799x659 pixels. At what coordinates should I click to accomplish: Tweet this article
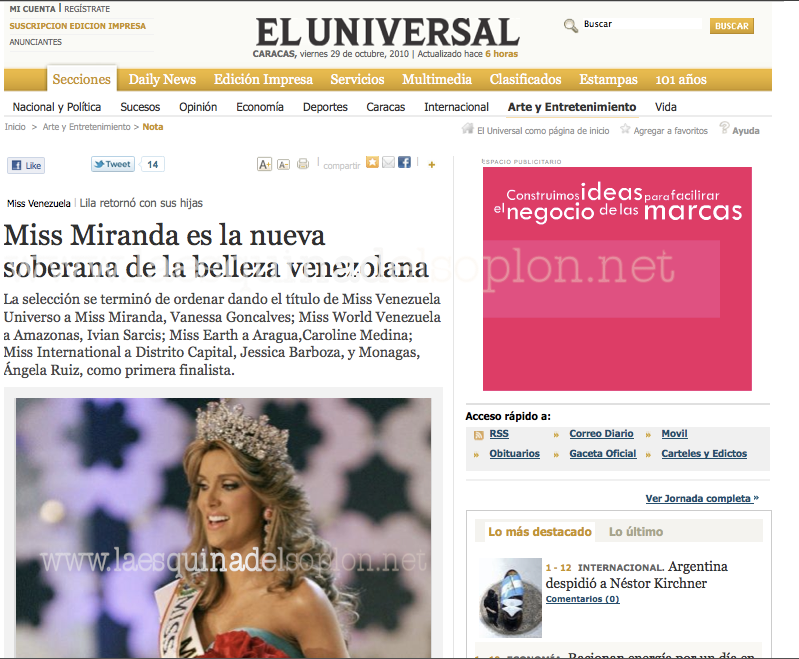(113, 164)
